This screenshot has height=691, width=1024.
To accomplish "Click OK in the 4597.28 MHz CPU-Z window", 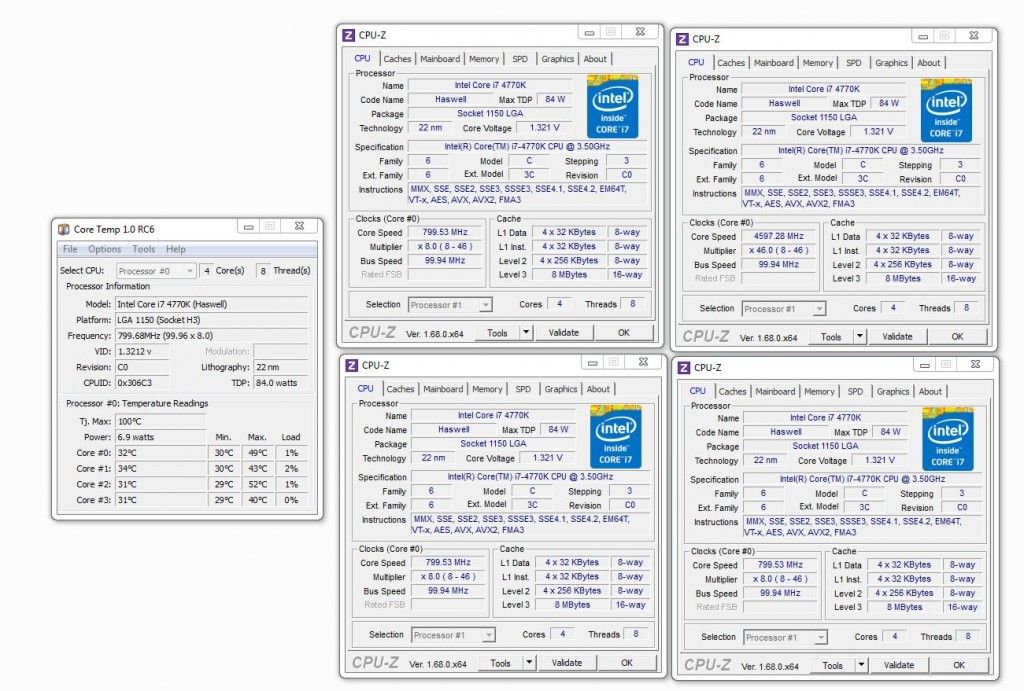I will coord(957,336).
